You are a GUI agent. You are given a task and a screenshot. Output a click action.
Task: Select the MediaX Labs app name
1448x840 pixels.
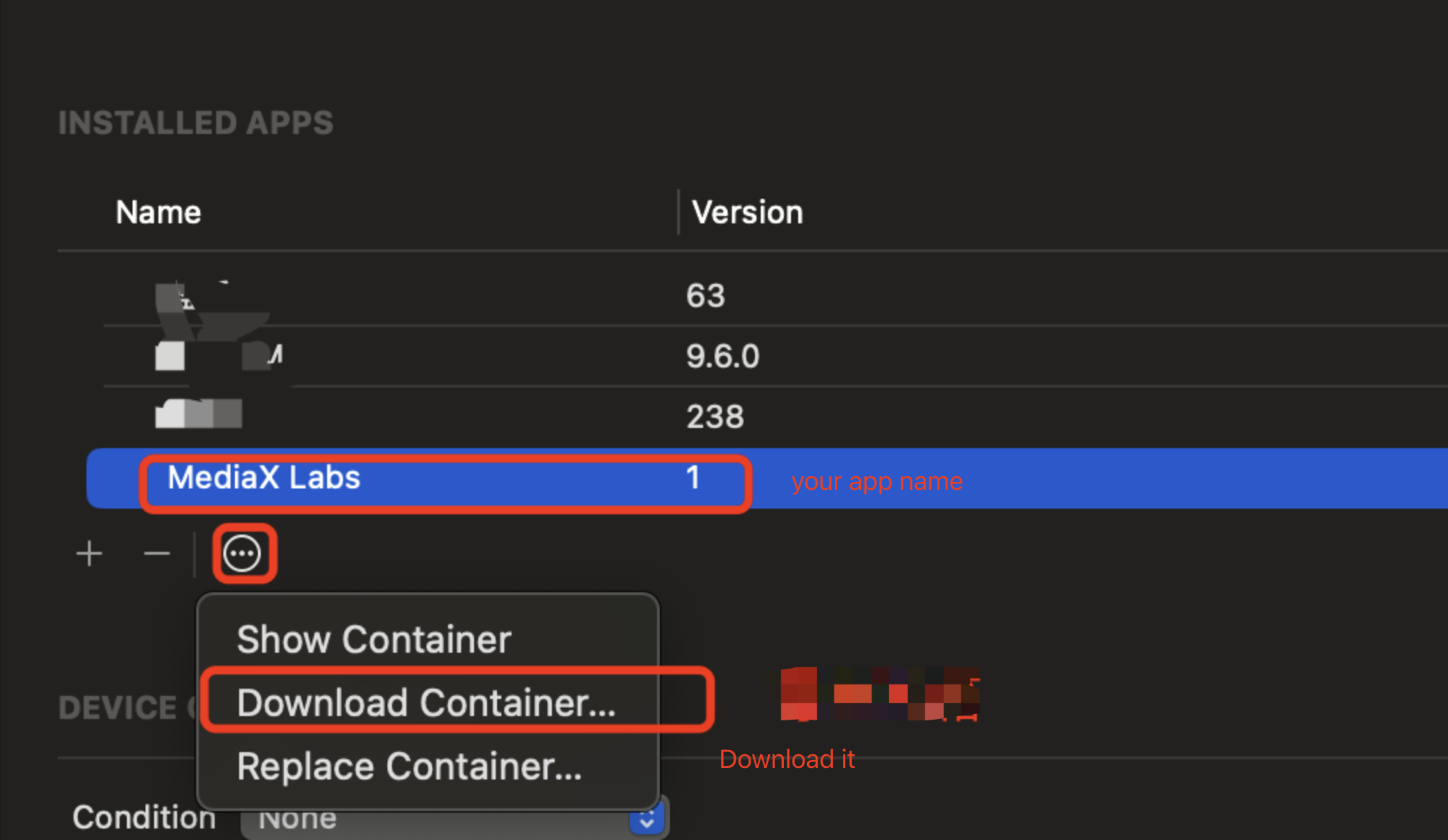pyautogui.click(x=264, y=478)
